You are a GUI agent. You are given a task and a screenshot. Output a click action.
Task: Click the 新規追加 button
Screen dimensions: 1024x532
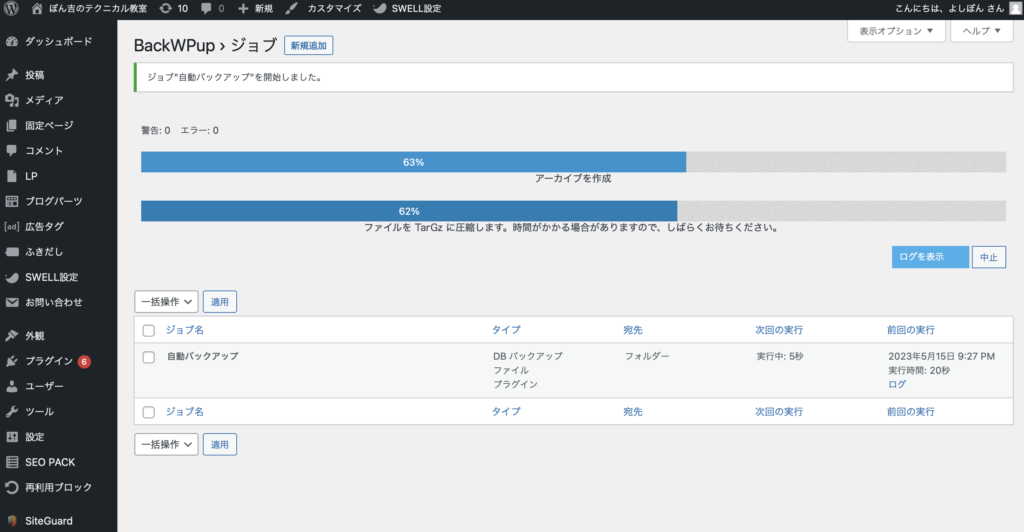pos(309,46)
